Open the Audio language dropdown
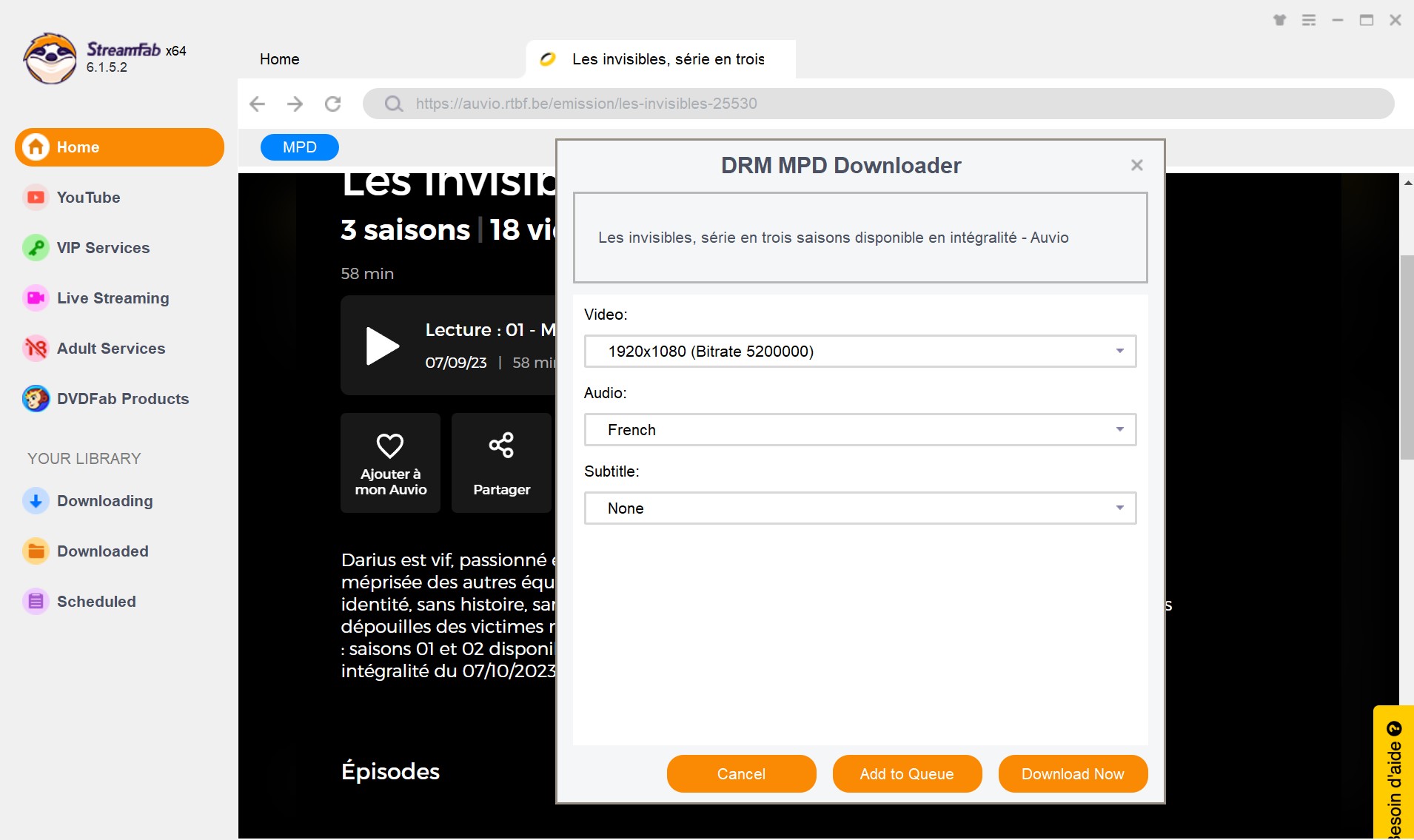Image resolution: width=1414 pixels, height=840 pixels. (860, 430)
